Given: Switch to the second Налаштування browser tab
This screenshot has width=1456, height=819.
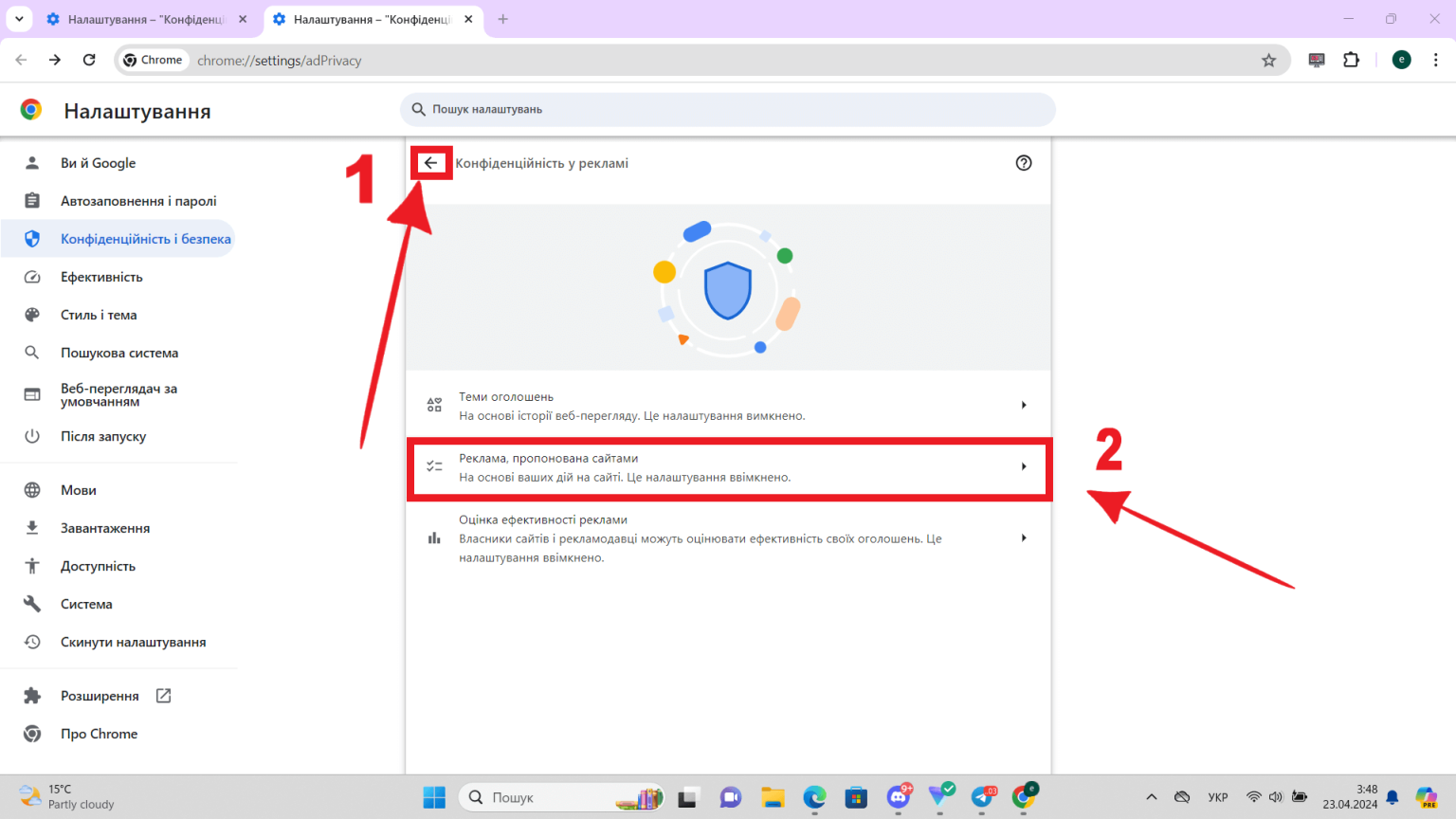Looking at the screenshot, I should tap(360, 19).
